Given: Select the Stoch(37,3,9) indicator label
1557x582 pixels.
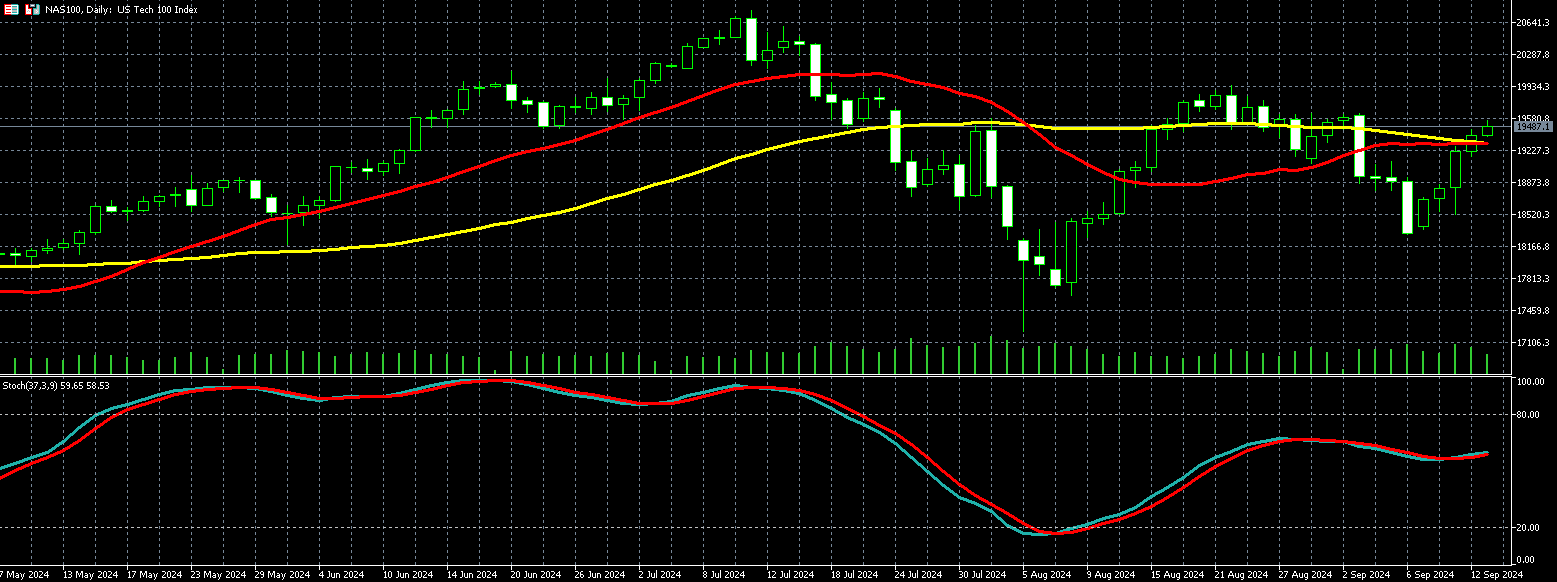Looking at the screenshot, I should (56, 385).
